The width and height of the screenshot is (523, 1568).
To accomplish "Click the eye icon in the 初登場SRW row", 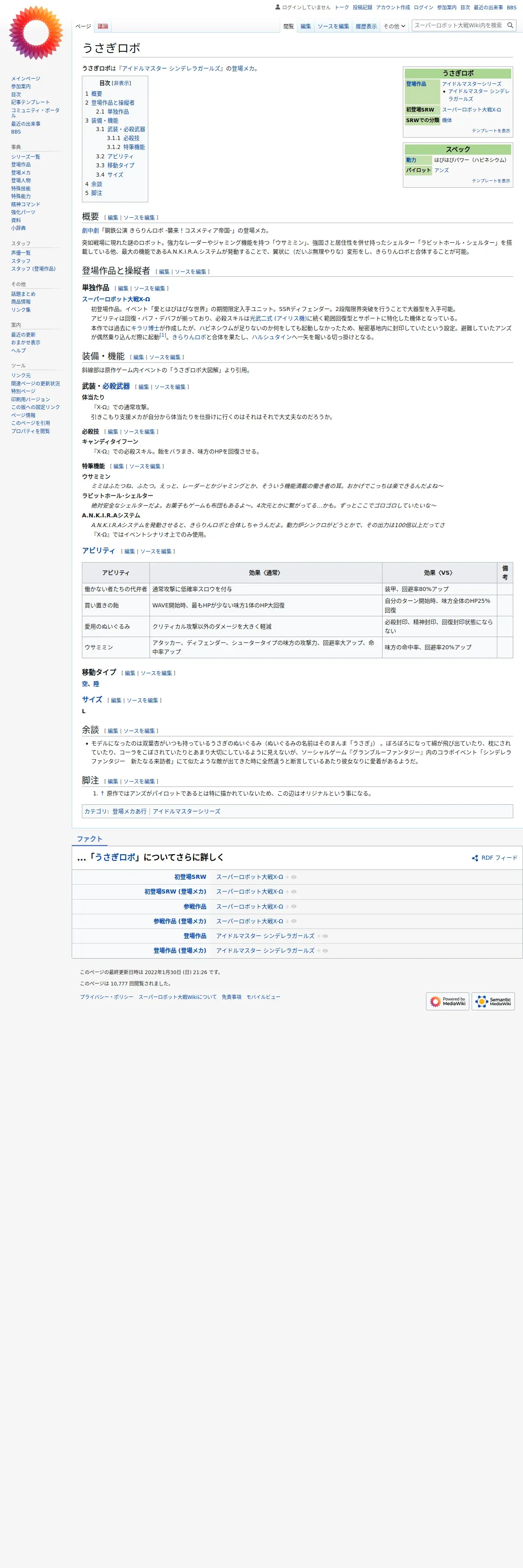I will click(x=294, y=877).
